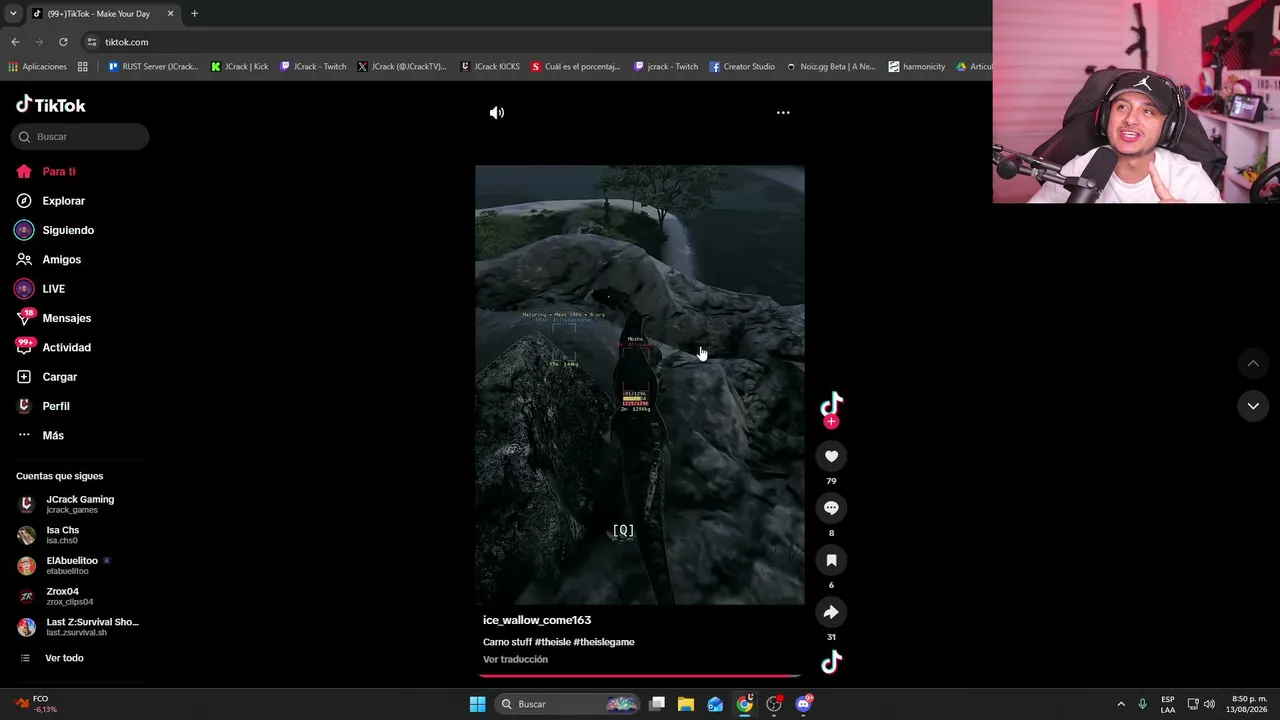View site information icon in address bar
The height and width of the screenshot is (720, 1280).
pyautogui.click(x=92, y=42)
